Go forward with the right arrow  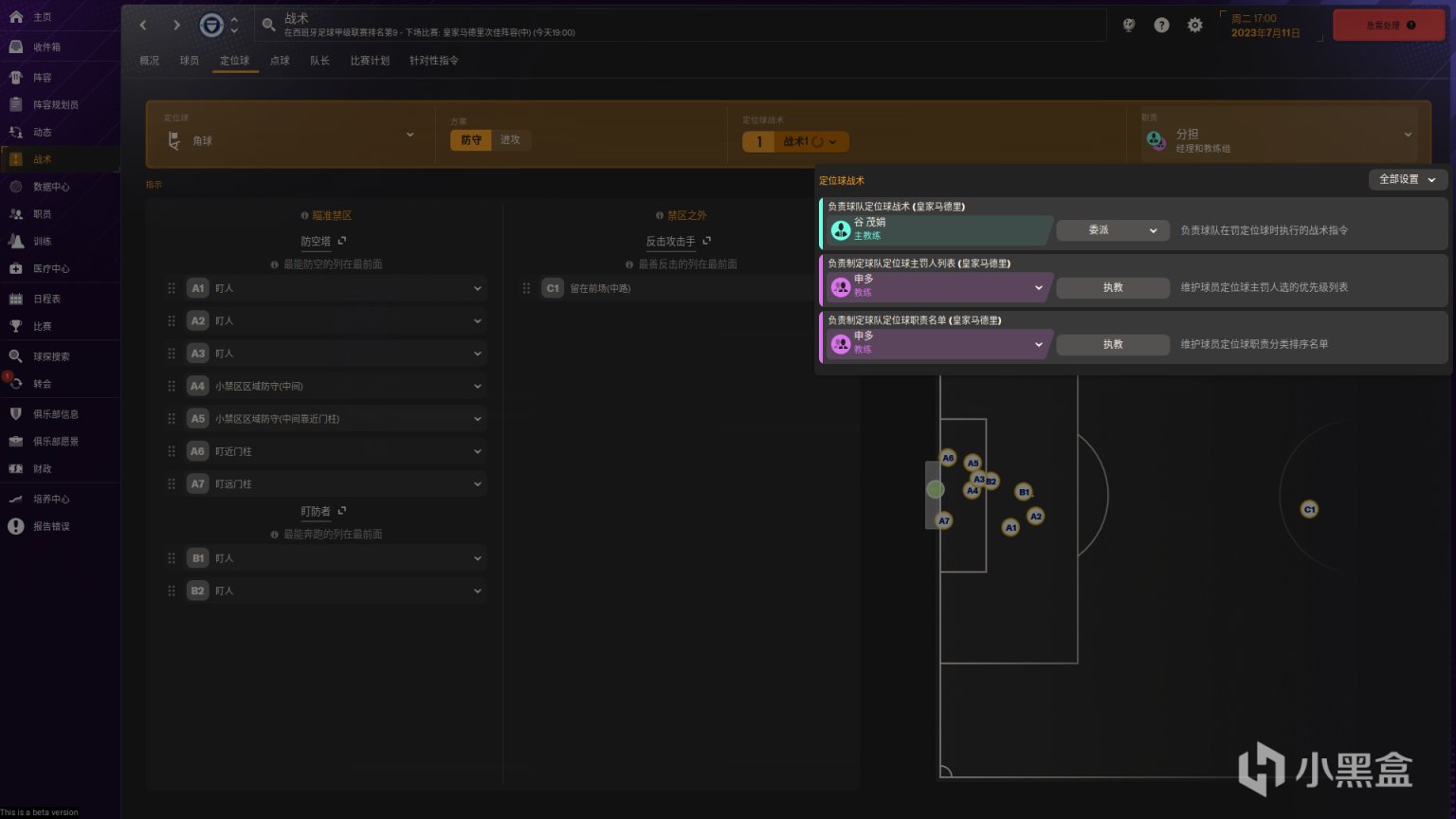pyautogui.click(x=176, y=25)
